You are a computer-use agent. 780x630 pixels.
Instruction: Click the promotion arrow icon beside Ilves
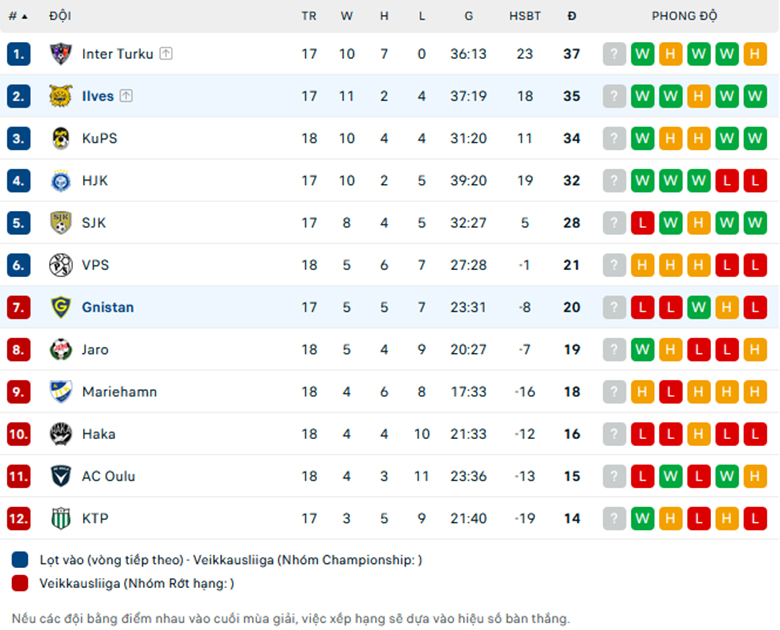126,96
